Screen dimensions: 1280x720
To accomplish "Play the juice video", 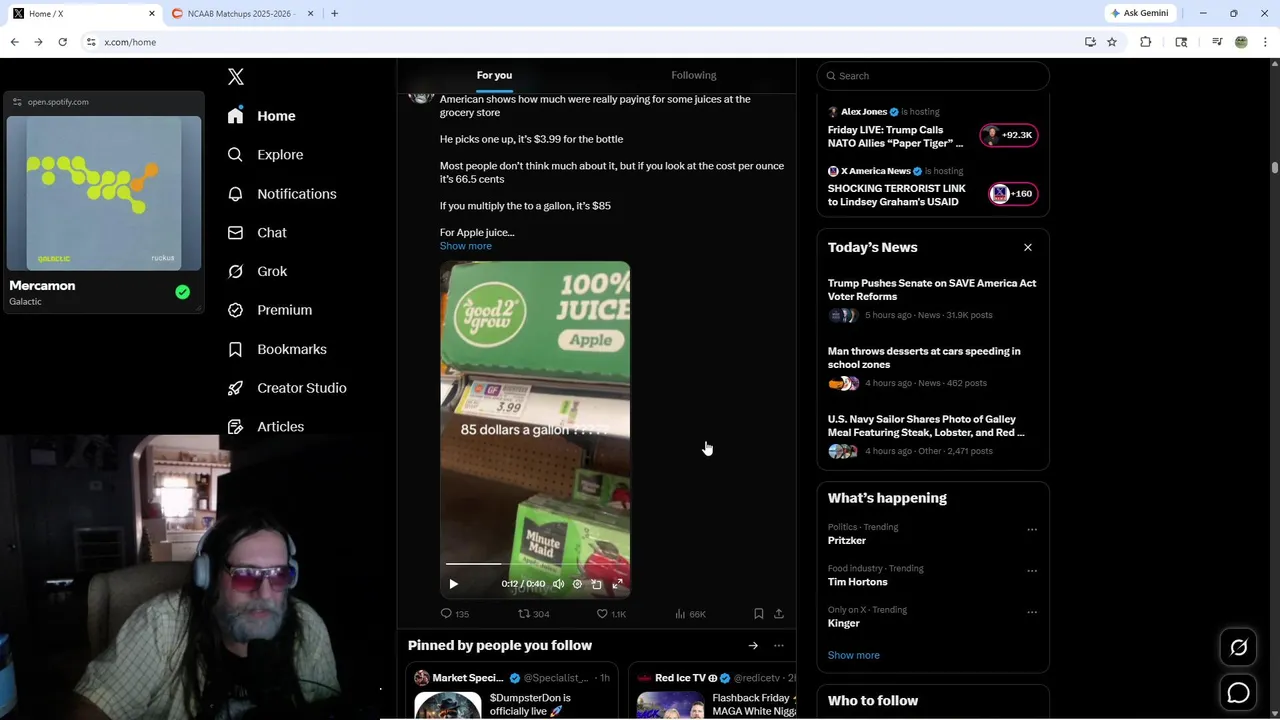I will click(x=454, y=584).
